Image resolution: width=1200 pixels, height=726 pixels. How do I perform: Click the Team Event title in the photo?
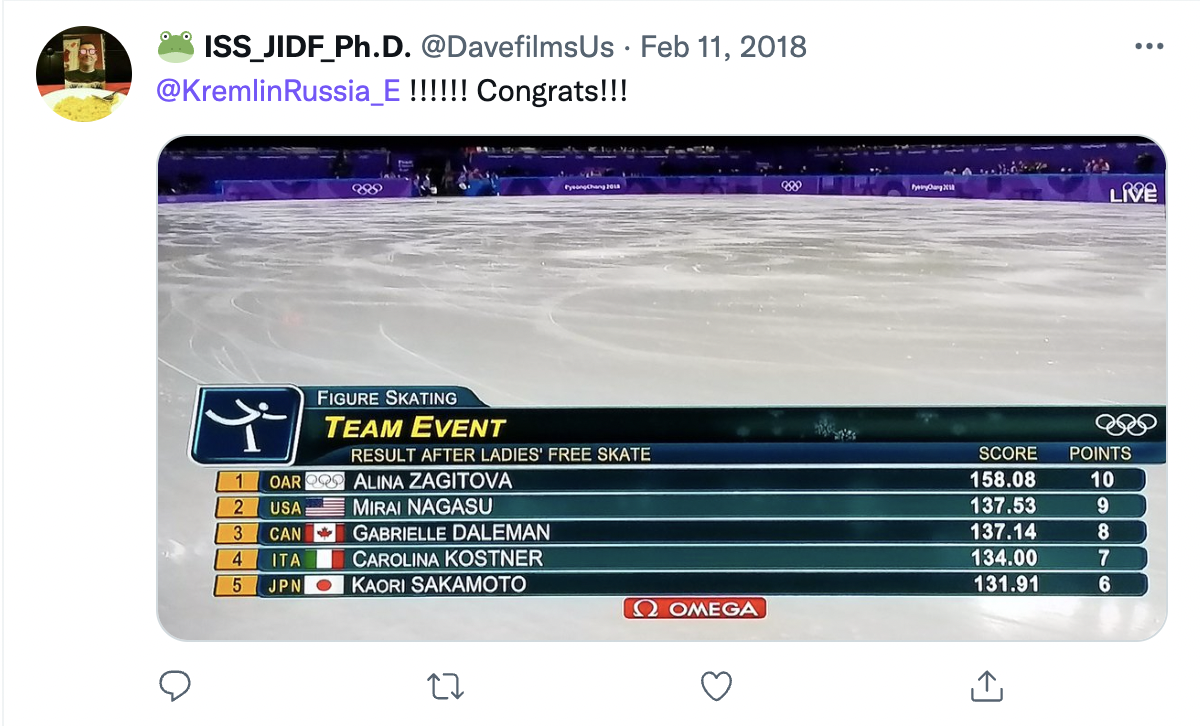click(x=415, y=428)
